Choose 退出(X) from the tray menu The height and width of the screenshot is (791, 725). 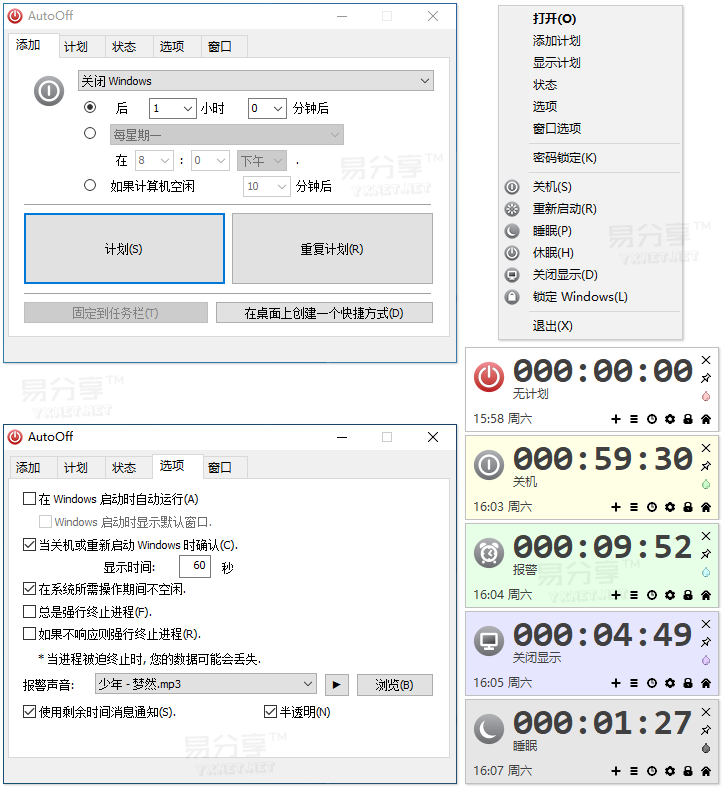[x=552, y=326]
